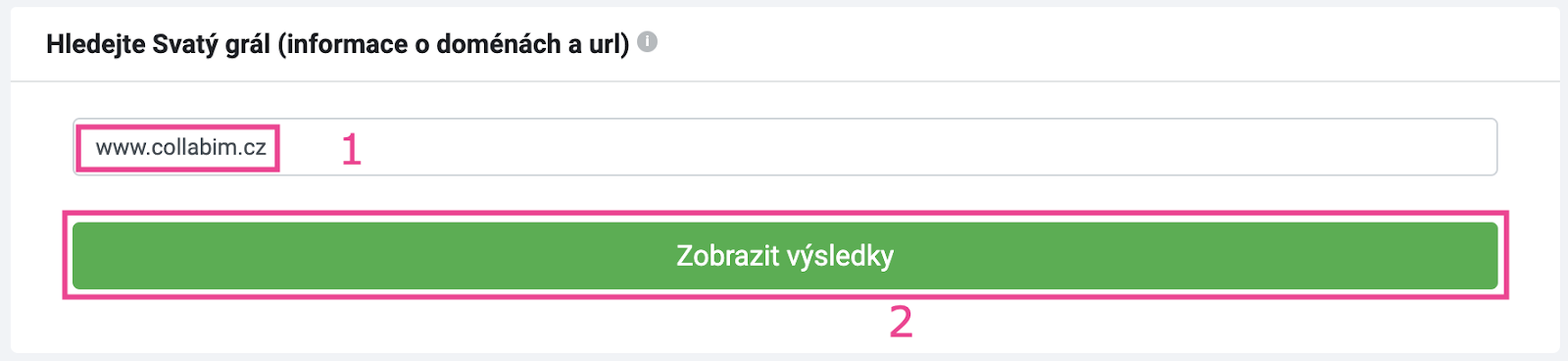This screenshot has width=1568, height=361.
Task: Click the www.collabim.cz text in the field
Action: tap(180, 147)
